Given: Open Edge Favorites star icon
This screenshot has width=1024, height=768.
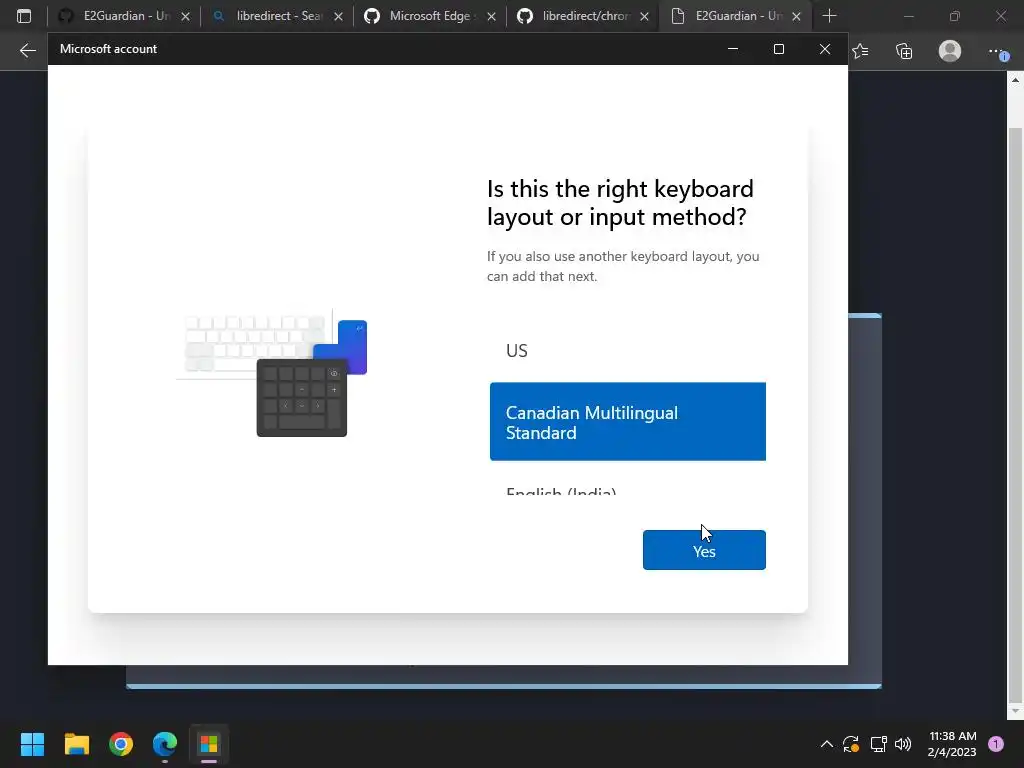Looking at the screenshot, I should point(860,51).
